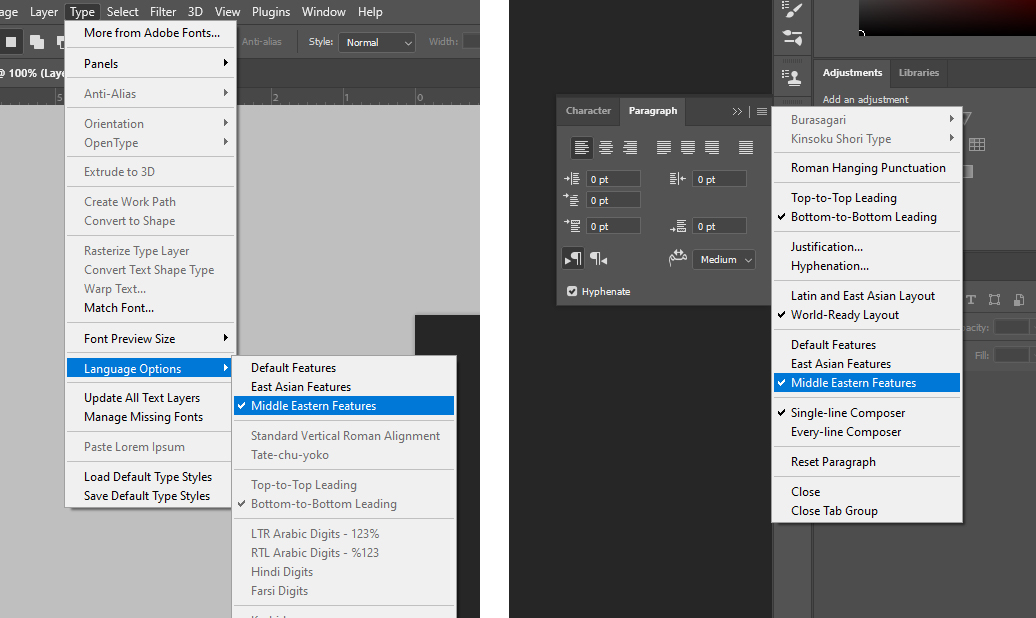
Task: Open the Filter menu
Action: point(163,12)
